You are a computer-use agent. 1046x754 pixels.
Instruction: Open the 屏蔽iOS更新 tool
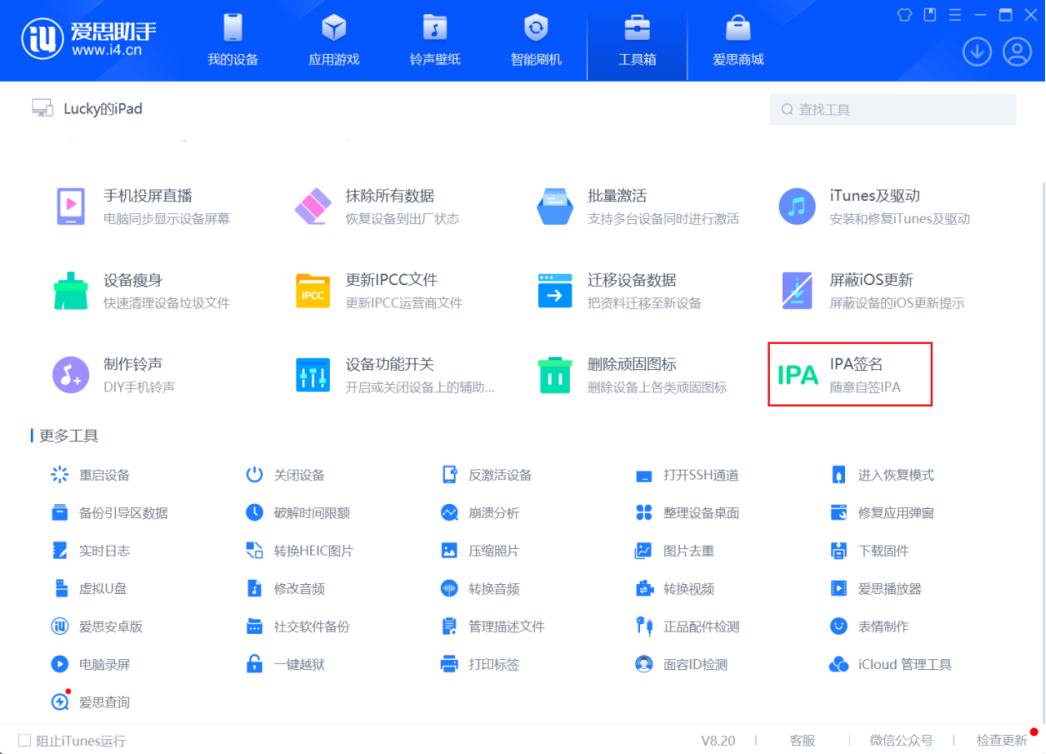click(872, 291)
